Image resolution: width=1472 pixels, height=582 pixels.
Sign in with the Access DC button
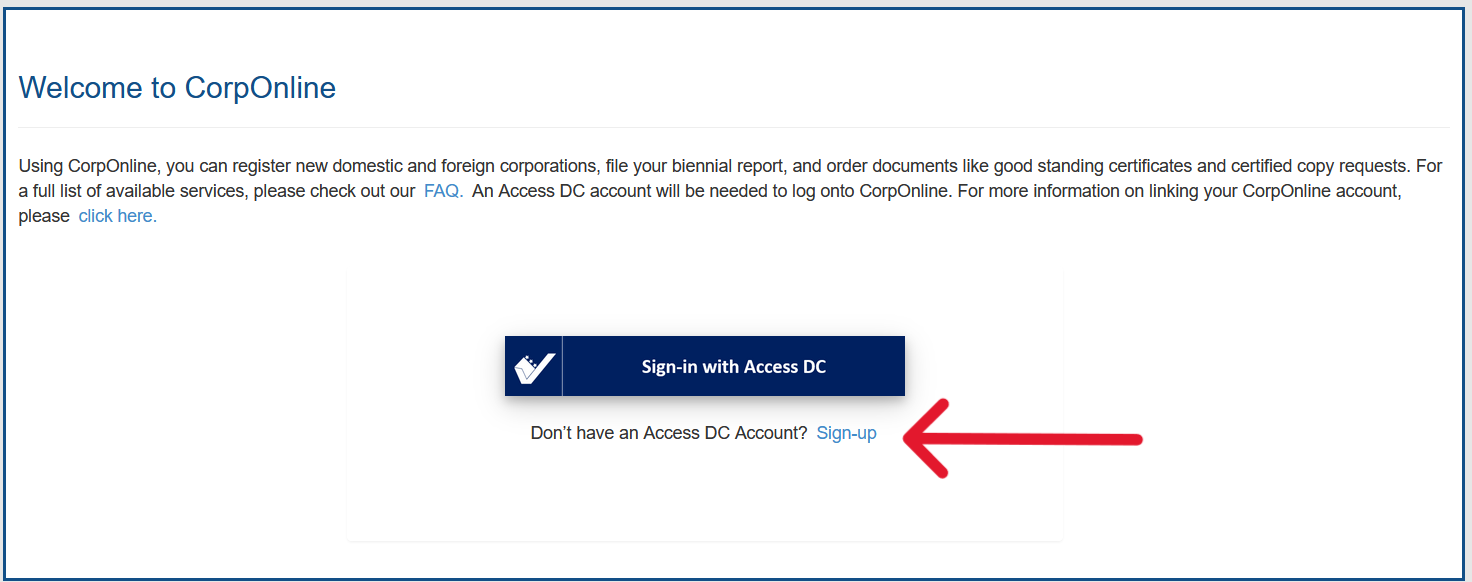coord(705,366)
